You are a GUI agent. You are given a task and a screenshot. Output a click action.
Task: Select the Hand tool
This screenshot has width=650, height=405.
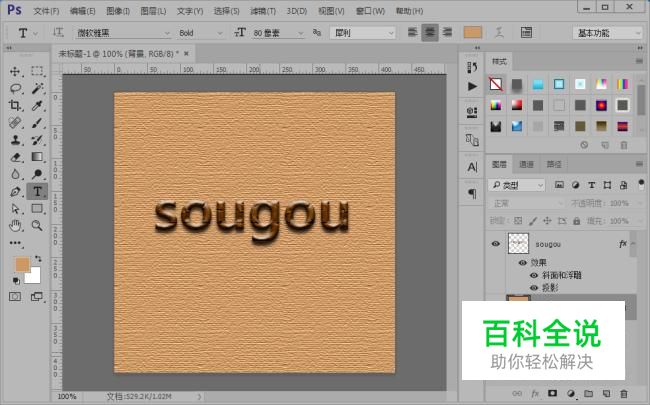(x=15, y=226)
